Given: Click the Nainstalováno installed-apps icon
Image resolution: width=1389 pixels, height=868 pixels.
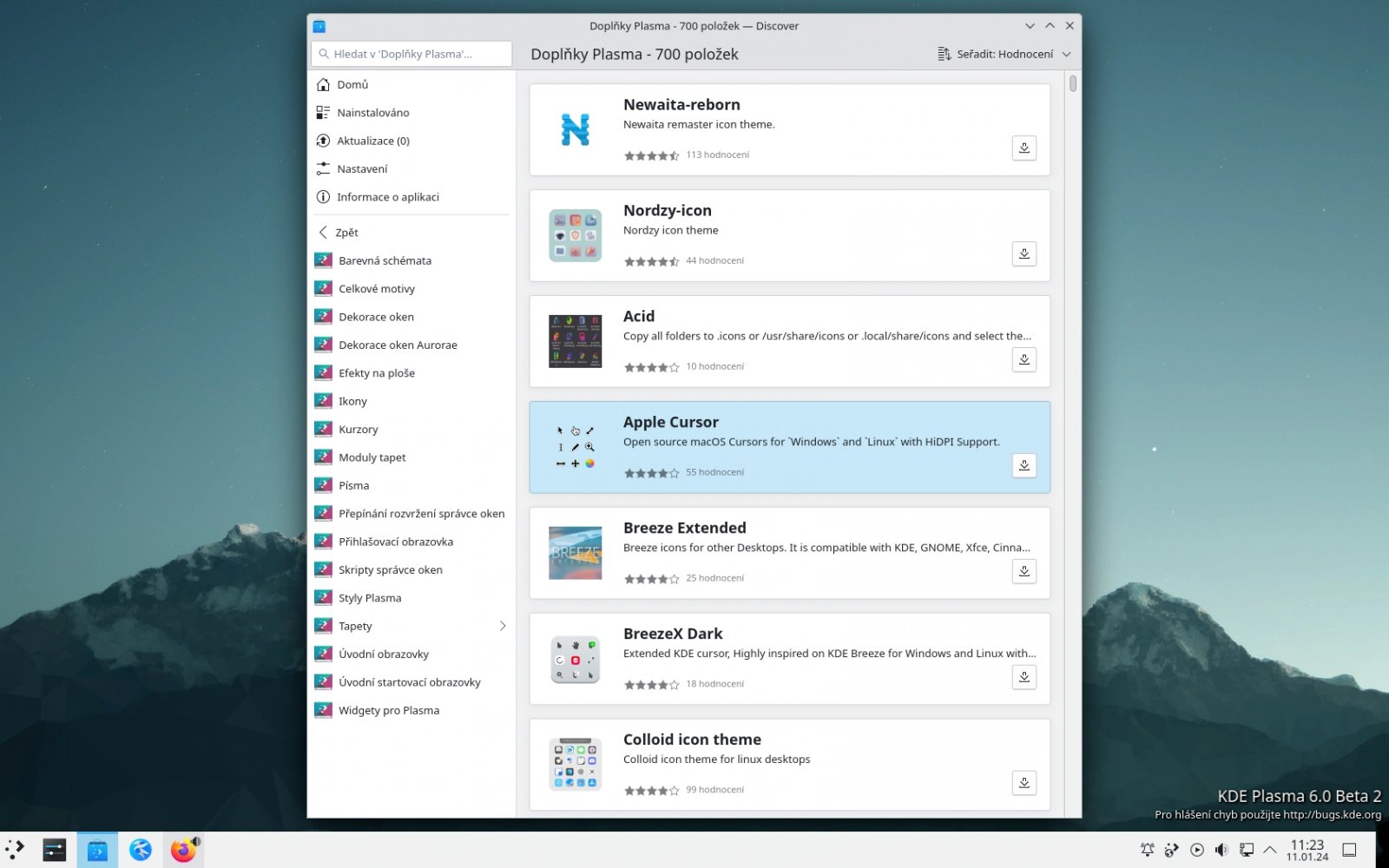Looking at the screenshot, I should 323,113.
